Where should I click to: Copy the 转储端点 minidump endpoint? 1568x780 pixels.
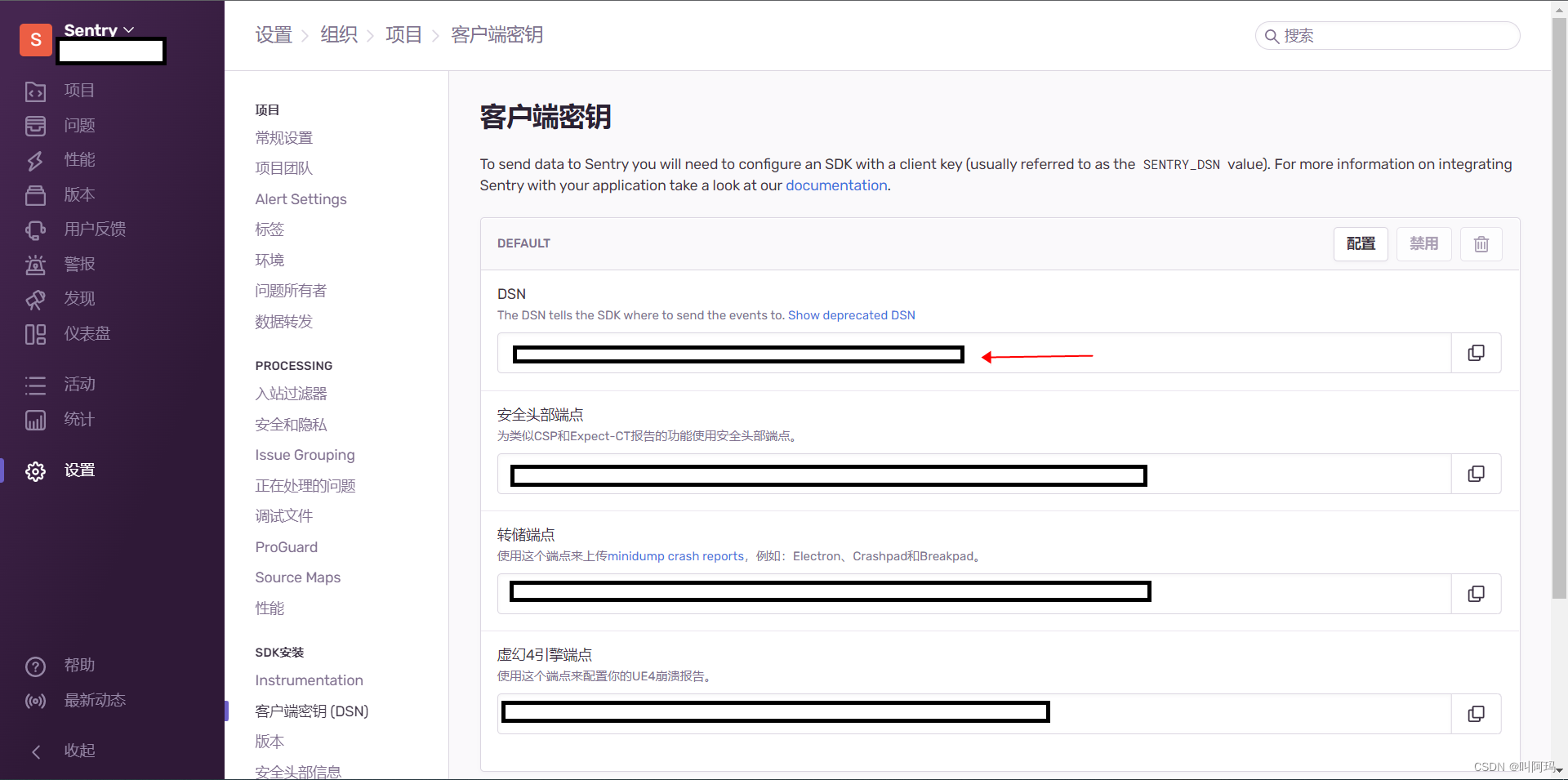click(1476, 593)
